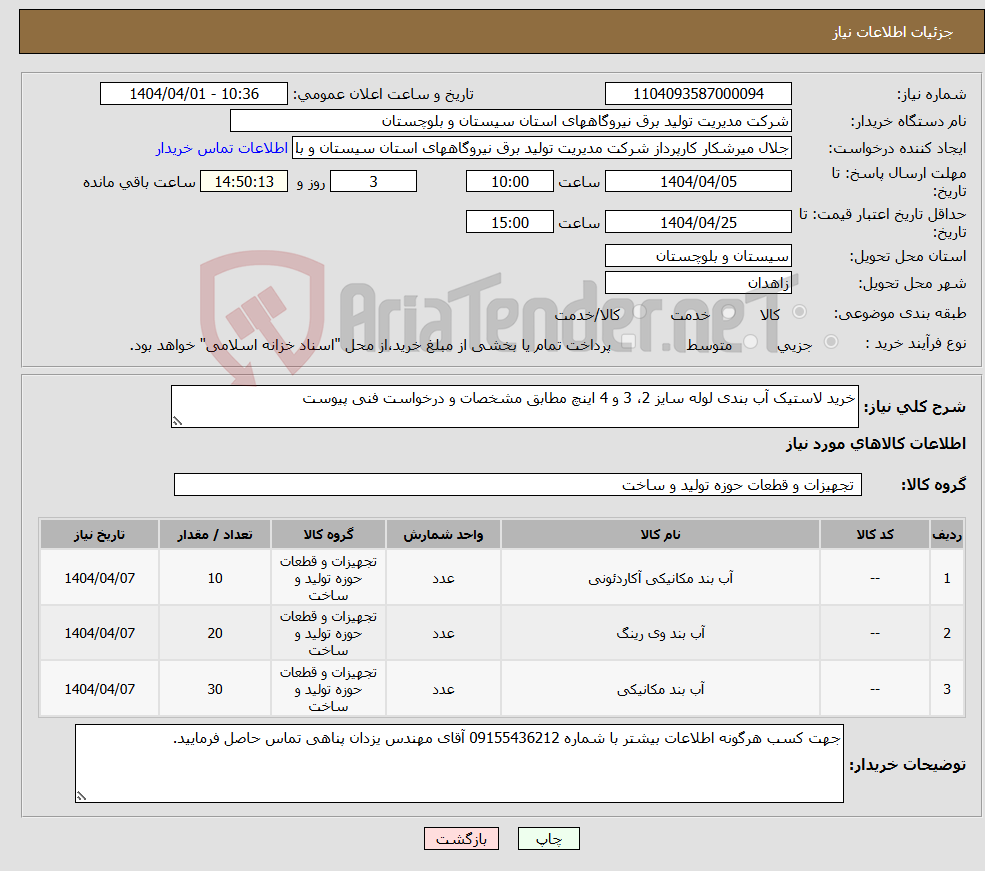Click the need number field 1104093587000094

698,94
